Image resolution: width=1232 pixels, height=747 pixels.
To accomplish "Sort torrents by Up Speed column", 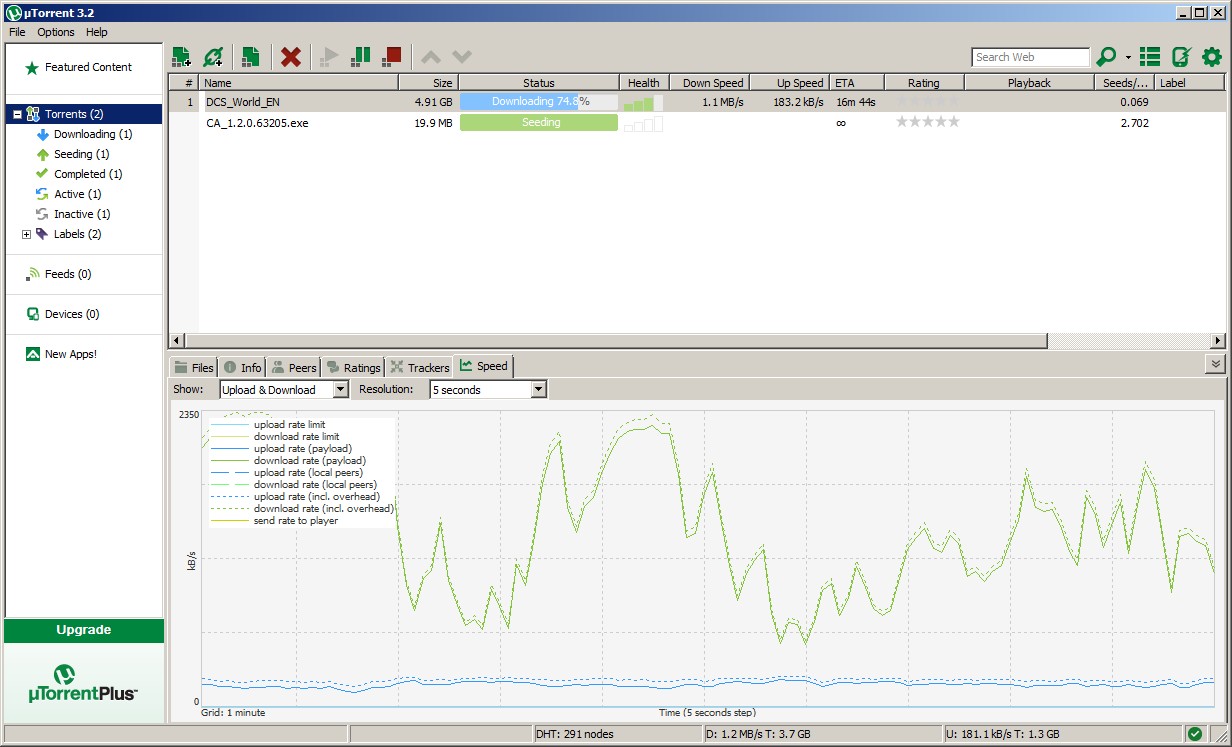I will [x=789, y=83].
